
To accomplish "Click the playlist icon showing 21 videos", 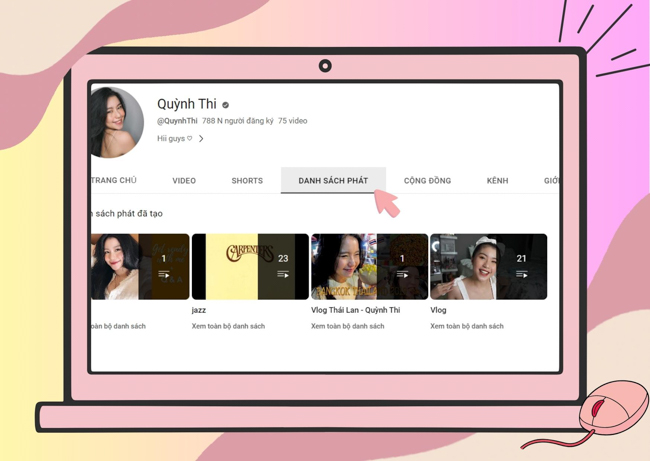I will pos(521,274).
